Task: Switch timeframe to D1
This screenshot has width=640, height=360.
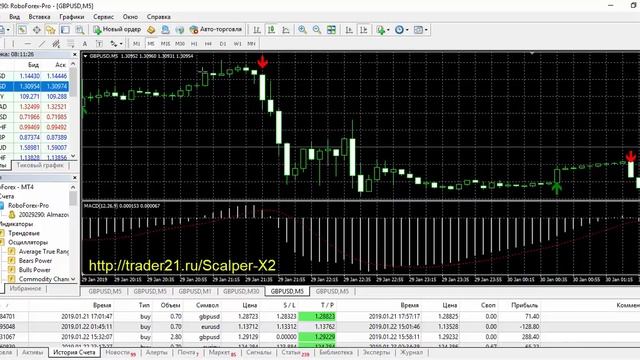Action: 223,44
